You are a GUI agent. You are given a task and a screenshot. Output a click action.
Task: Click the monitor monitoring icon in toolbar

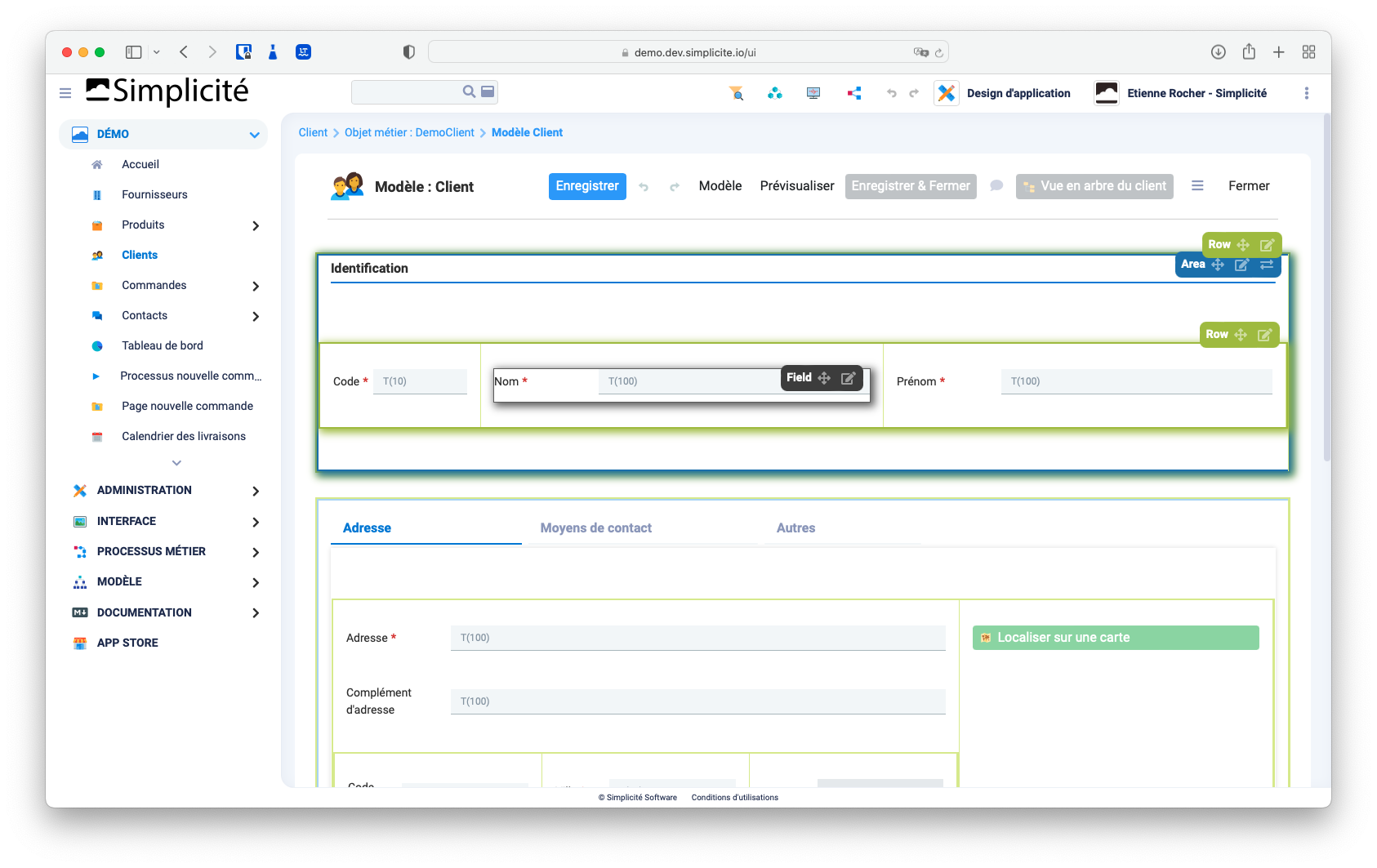813,92
